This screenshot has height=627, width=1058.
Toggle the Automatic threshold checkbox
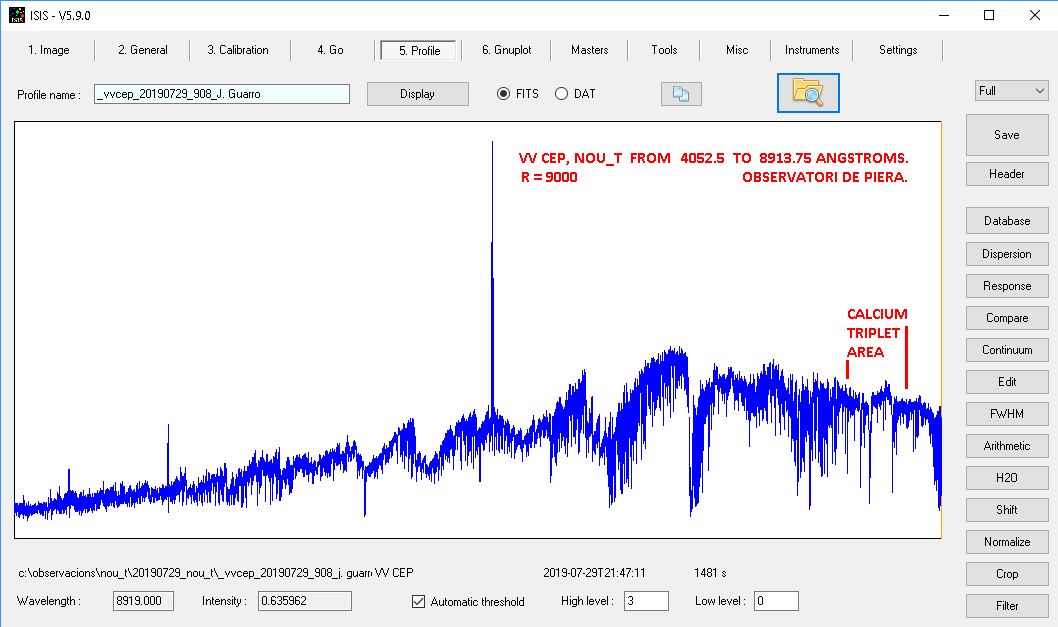pyautogui.click(x=419, y=602)
